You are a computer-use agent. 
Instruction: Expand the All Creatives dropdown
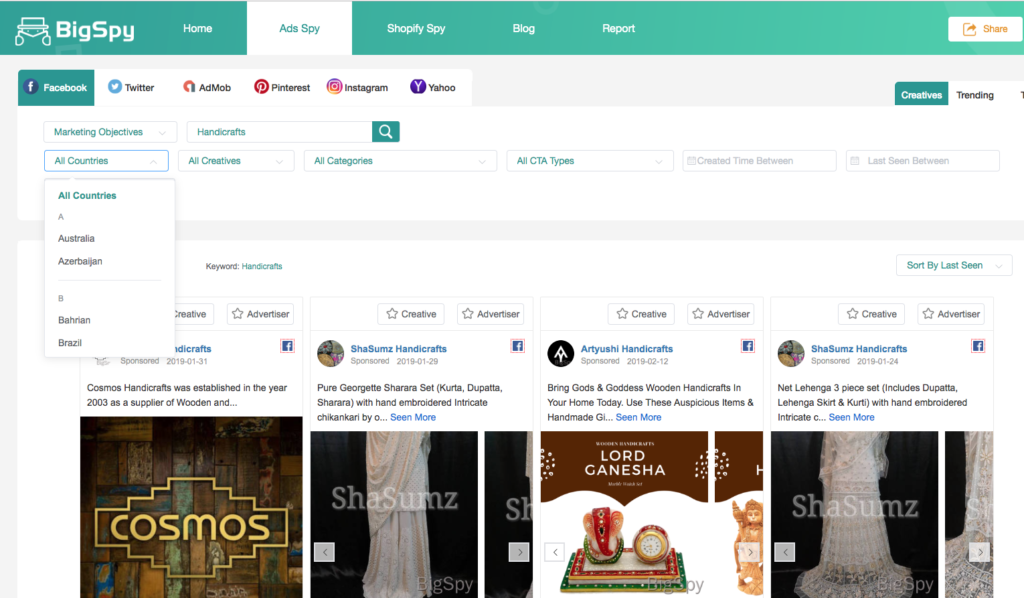click(236, 161)
